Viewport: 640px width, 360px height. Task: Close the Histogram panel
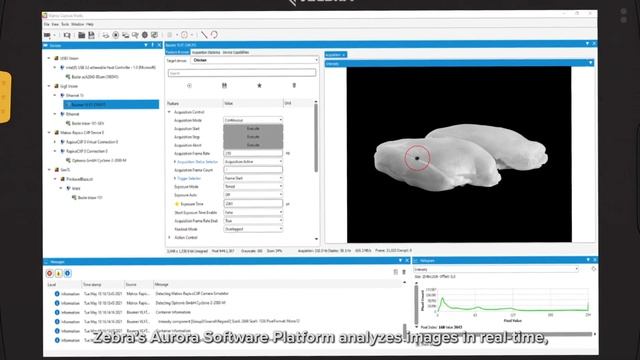594,260
